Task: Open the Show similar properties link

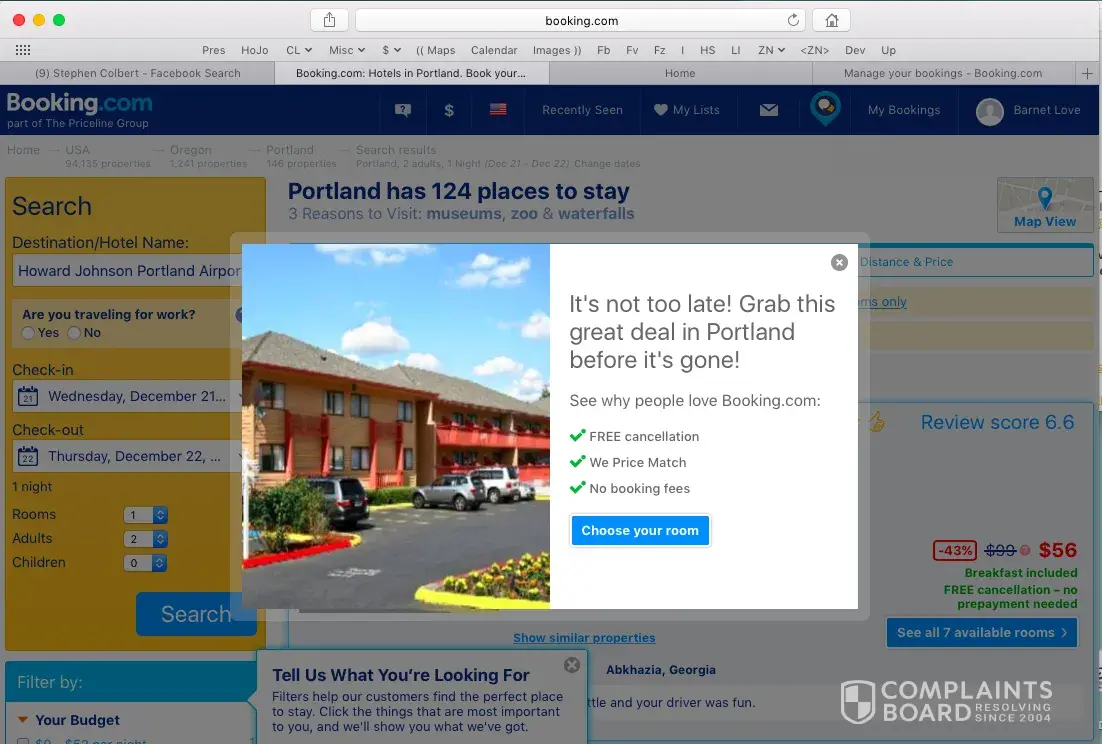Action: coord(584,638)
